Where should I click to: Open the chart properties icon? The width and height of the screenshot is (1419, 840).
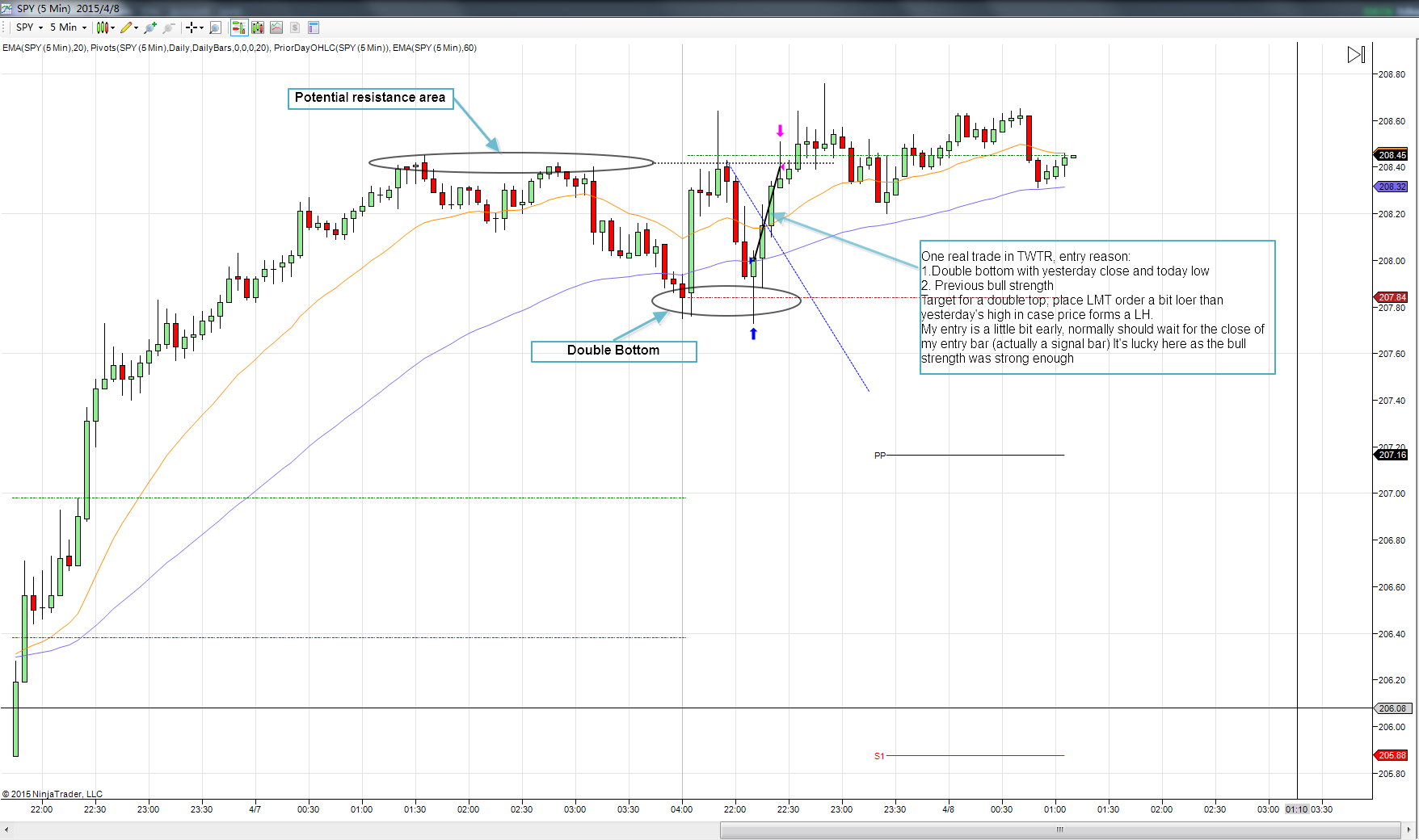[314, 27]
